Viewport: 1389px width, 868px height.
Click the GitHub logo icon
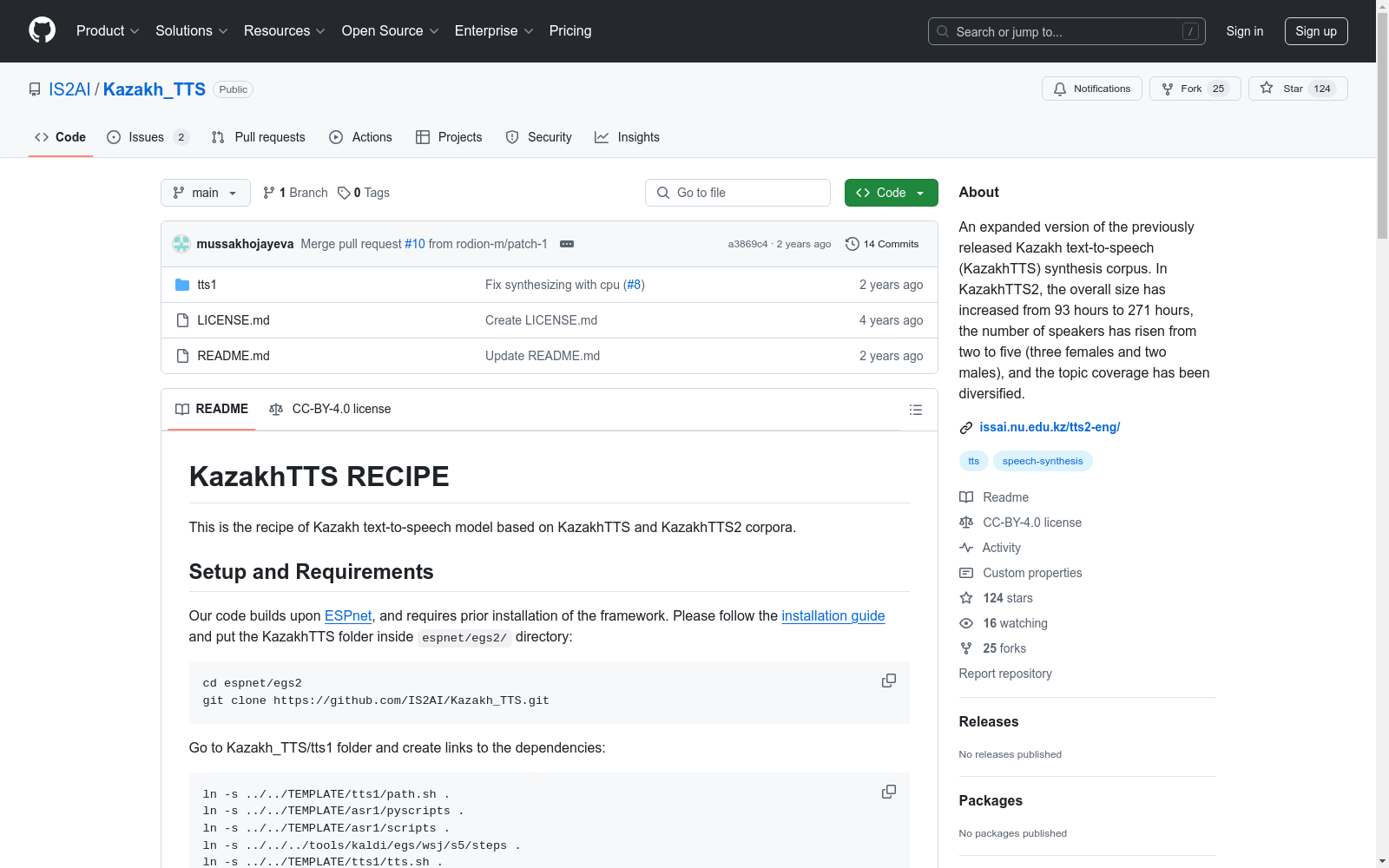pyautogui.click(x=42, y=31)
